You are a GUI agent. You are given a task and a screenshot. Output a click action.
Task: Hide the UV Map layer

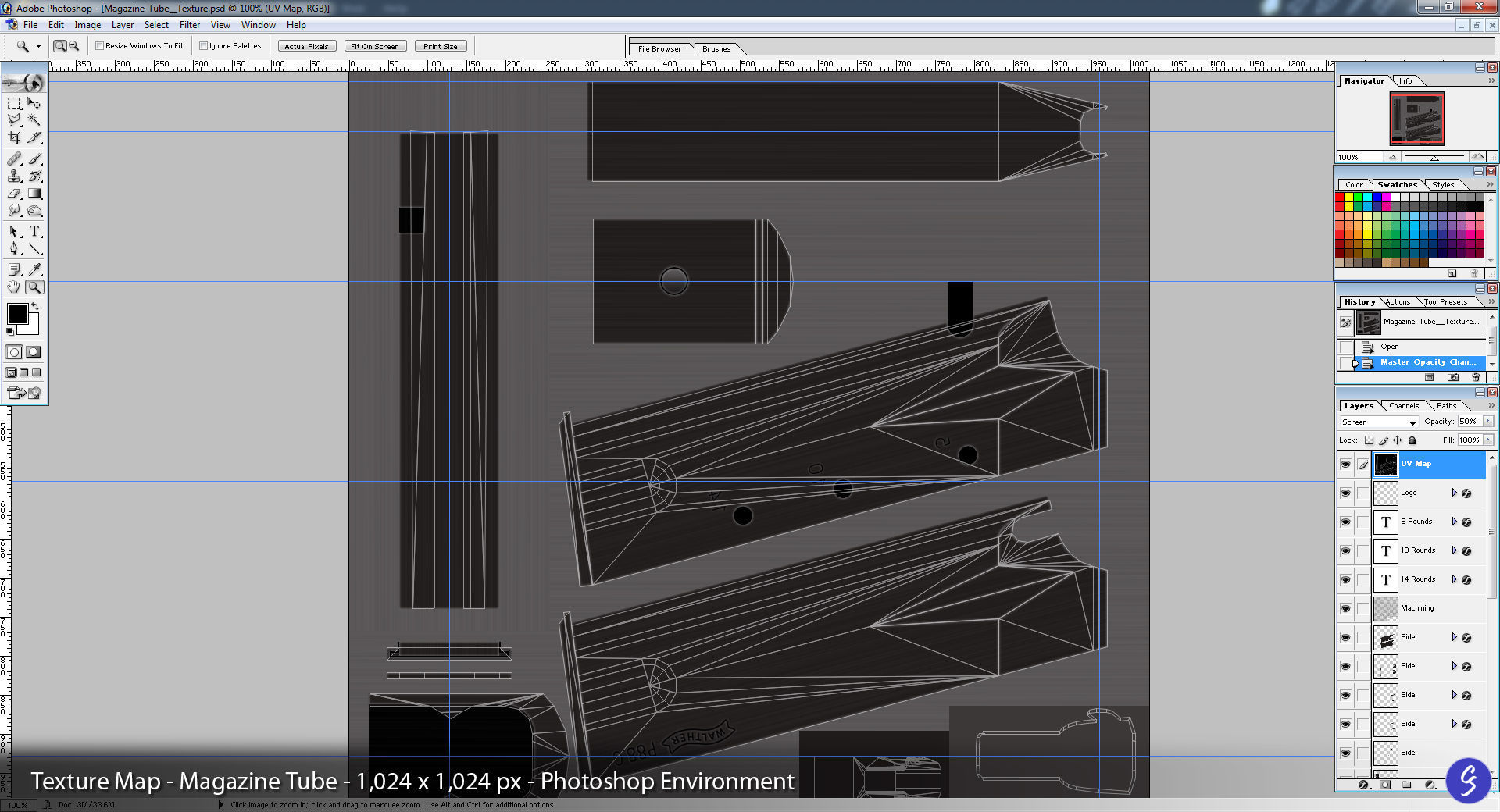point(1345,465)
